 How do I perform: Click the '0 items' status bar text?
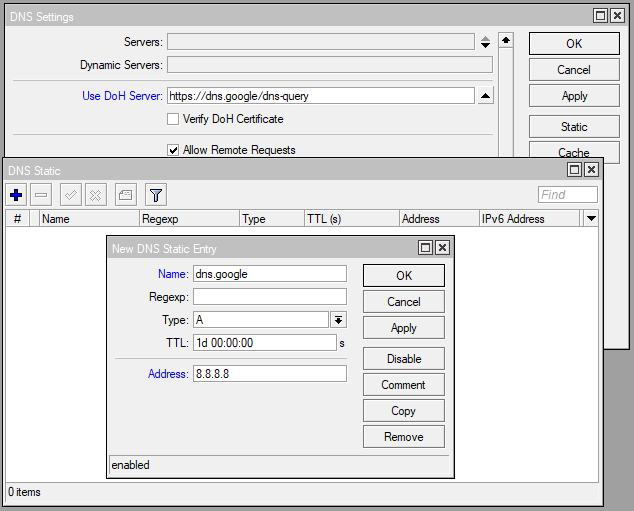pos(24,492)
